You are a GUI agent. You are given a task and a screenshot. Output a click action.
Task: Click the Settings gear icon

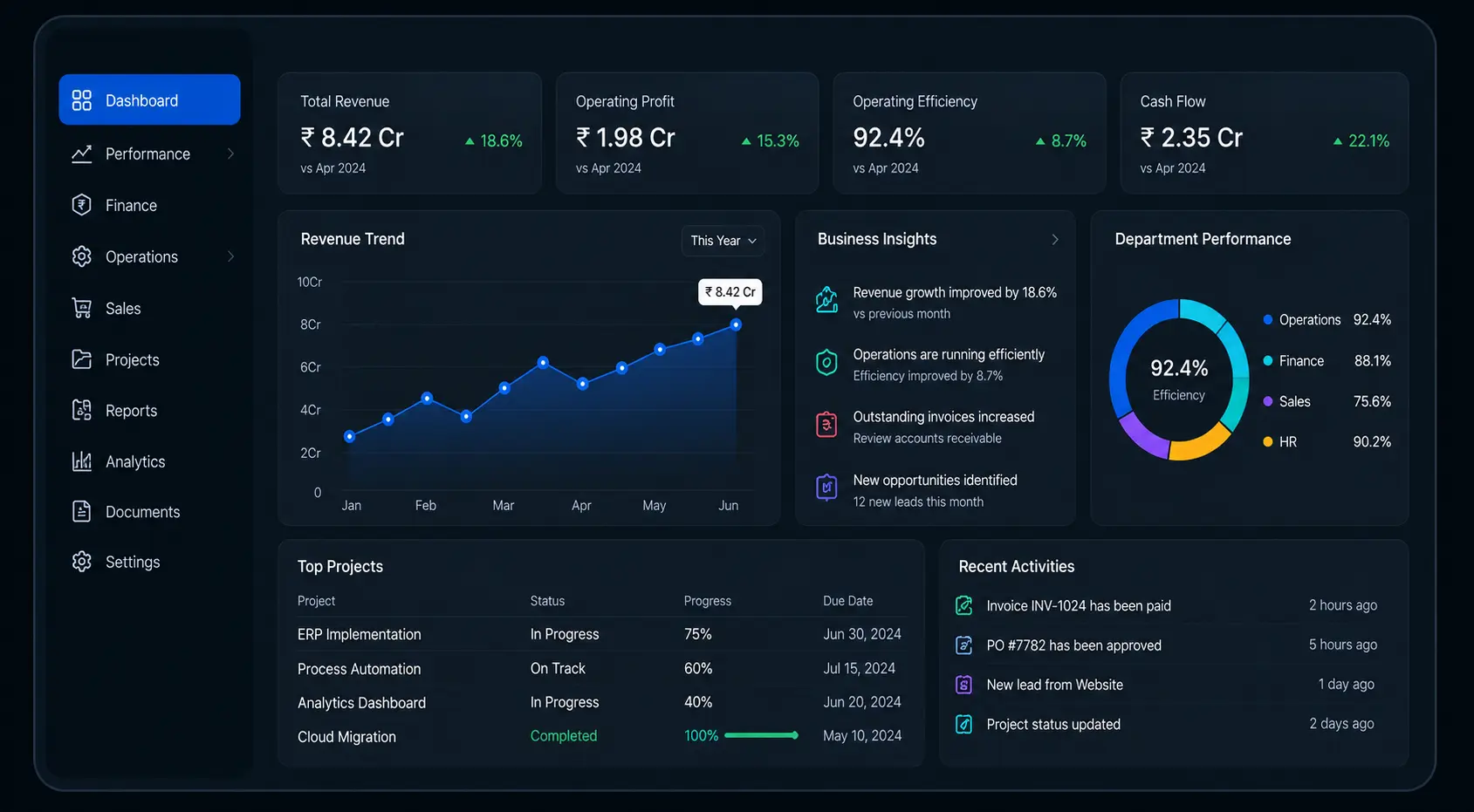pos(81,562)
